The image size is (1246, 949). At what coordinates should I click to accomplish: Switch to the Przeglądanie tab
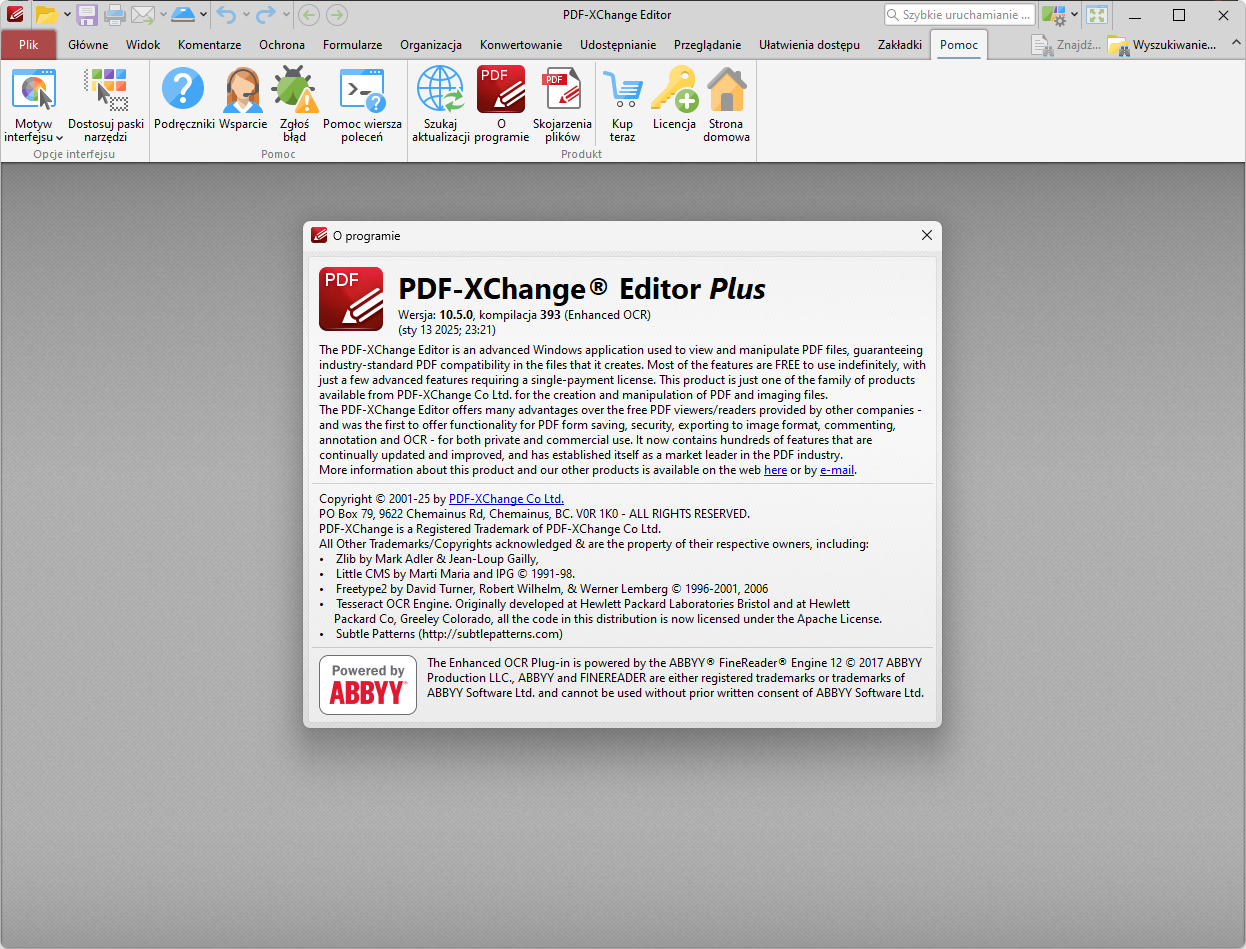pos(708,45)
